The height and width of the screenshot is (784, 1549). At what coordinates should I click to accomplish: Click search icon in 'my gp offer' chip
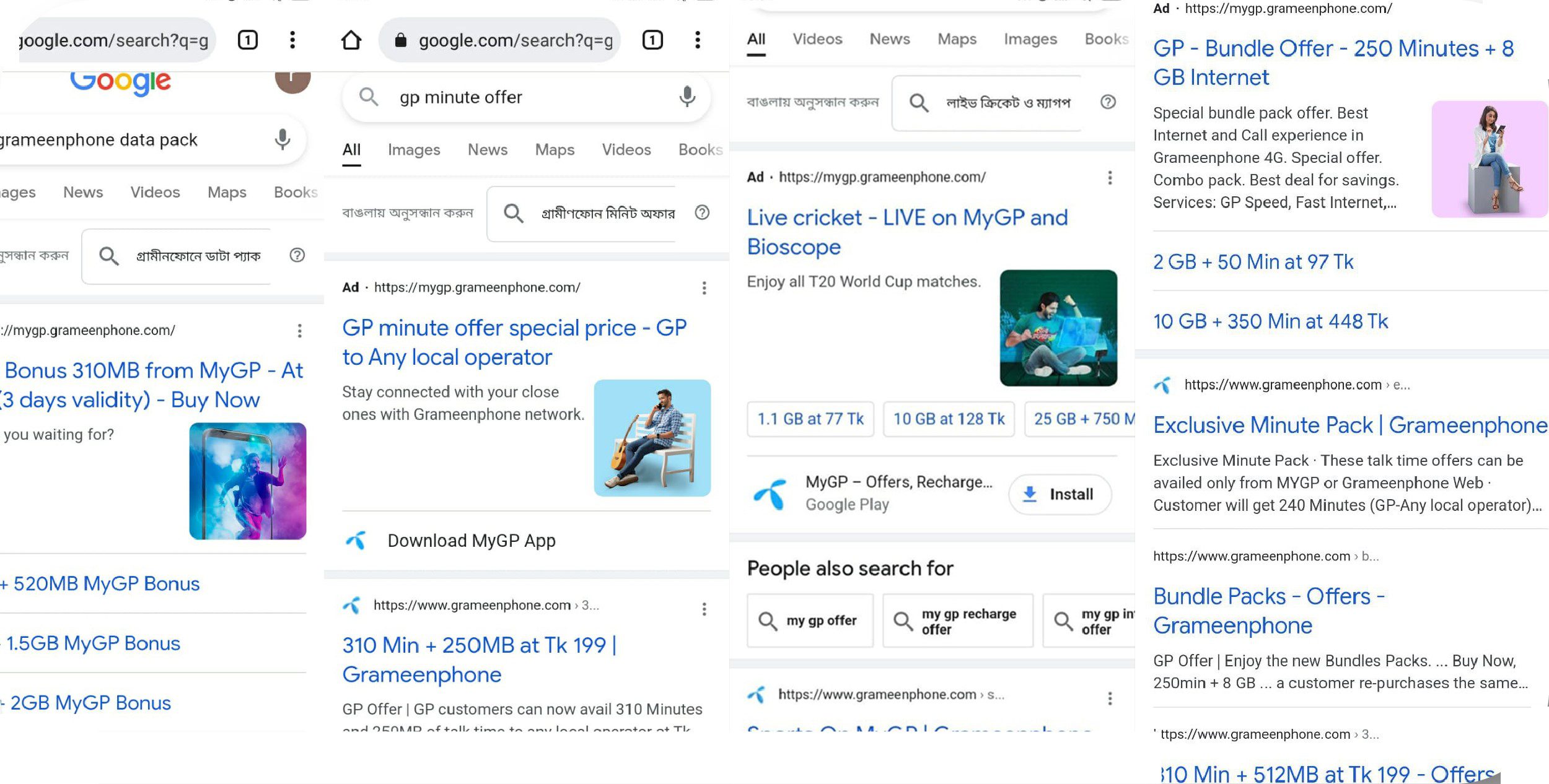[768, 621]
